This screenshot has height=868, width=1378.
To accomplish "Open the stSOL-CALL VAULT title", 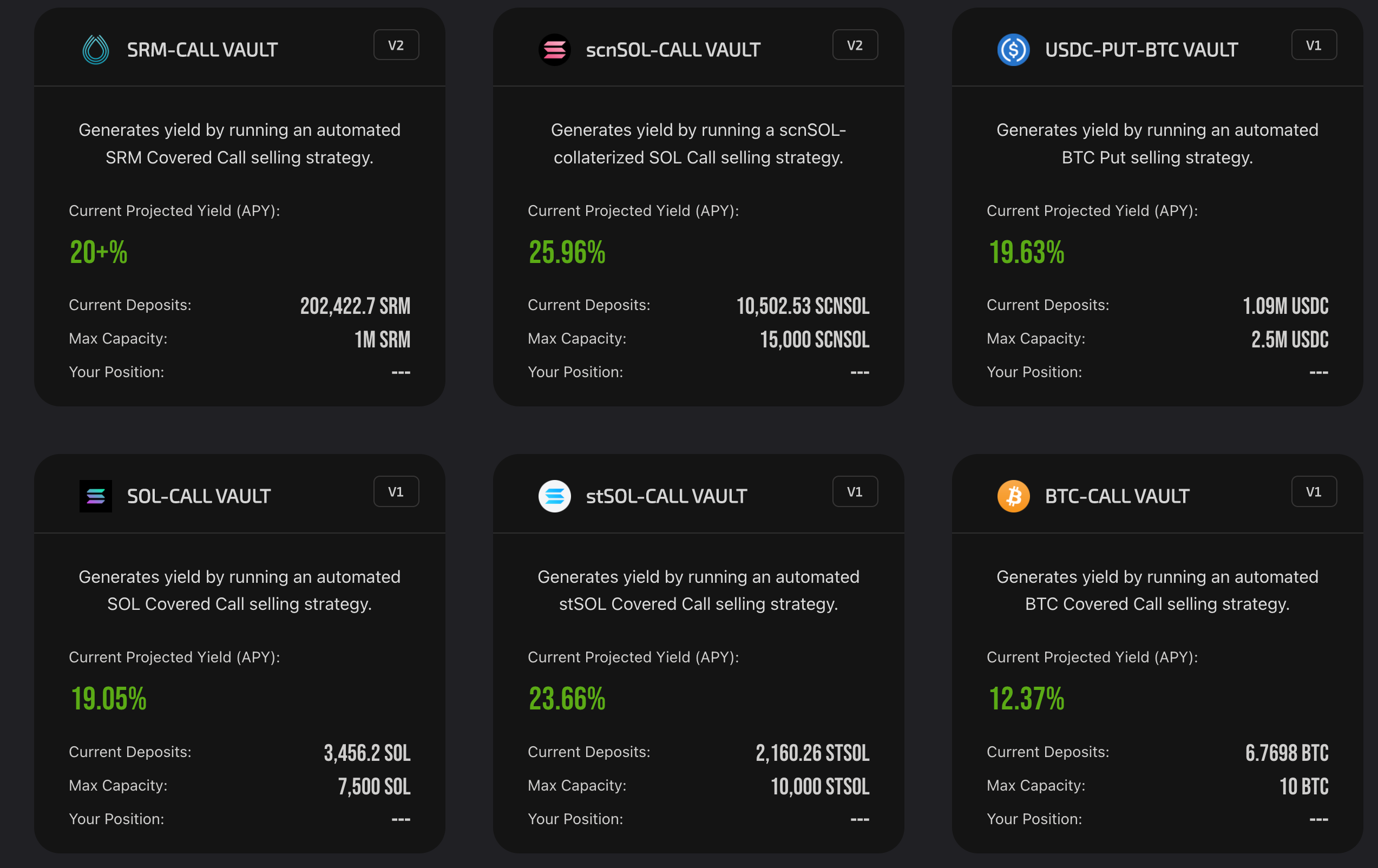I will [x=666, y=496].
